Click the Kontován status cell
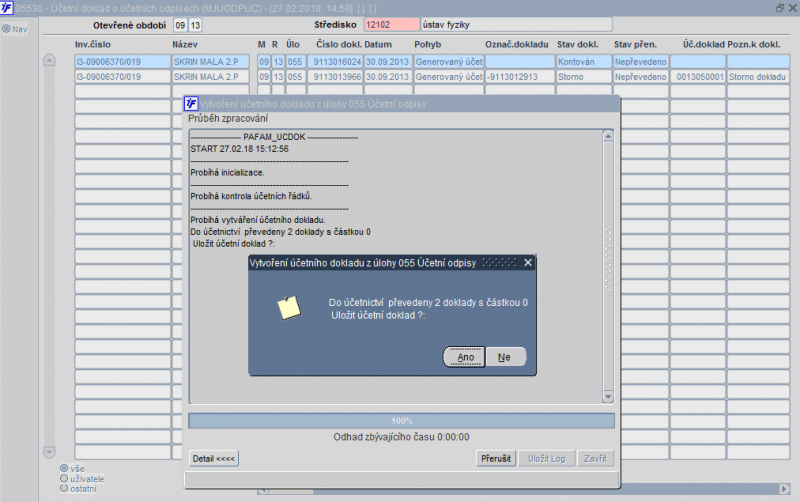 pyautogui.click(x=584, y=62)
